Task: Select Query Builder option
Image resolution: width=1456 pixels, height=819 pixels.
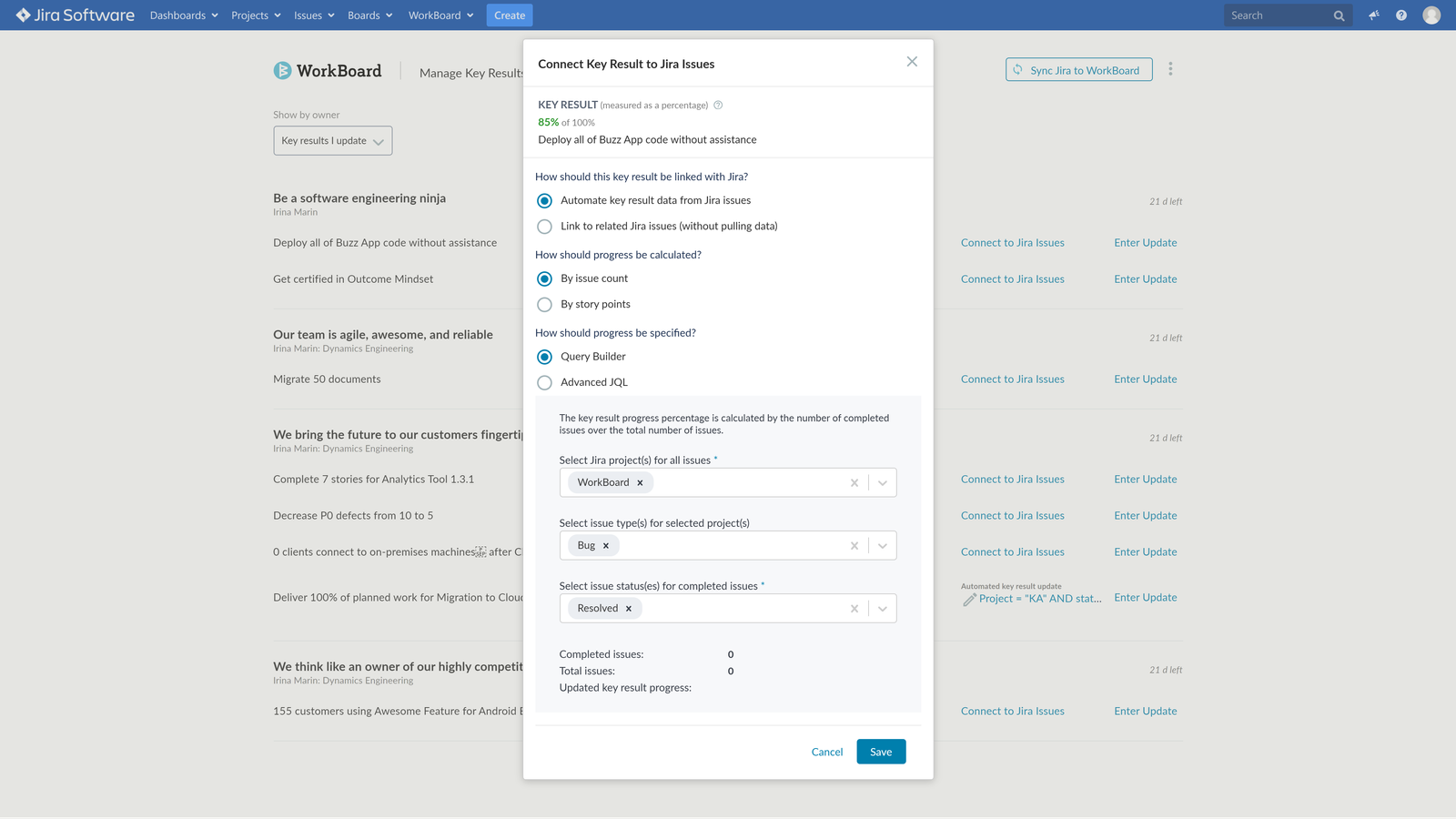Action: click(544, 357)
